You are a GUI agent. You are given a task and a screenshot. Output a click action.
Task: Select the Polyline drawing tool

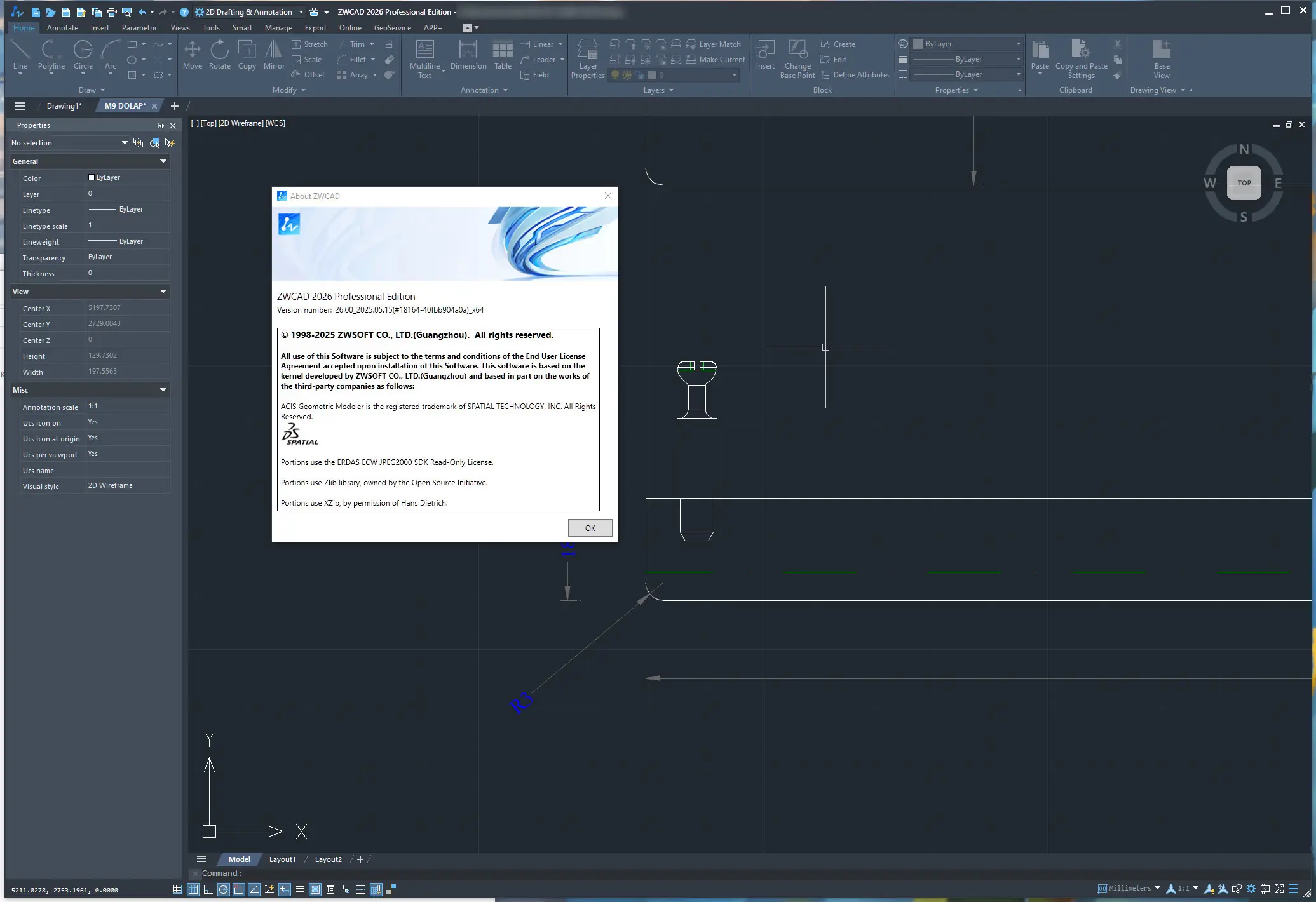(51, 55)
